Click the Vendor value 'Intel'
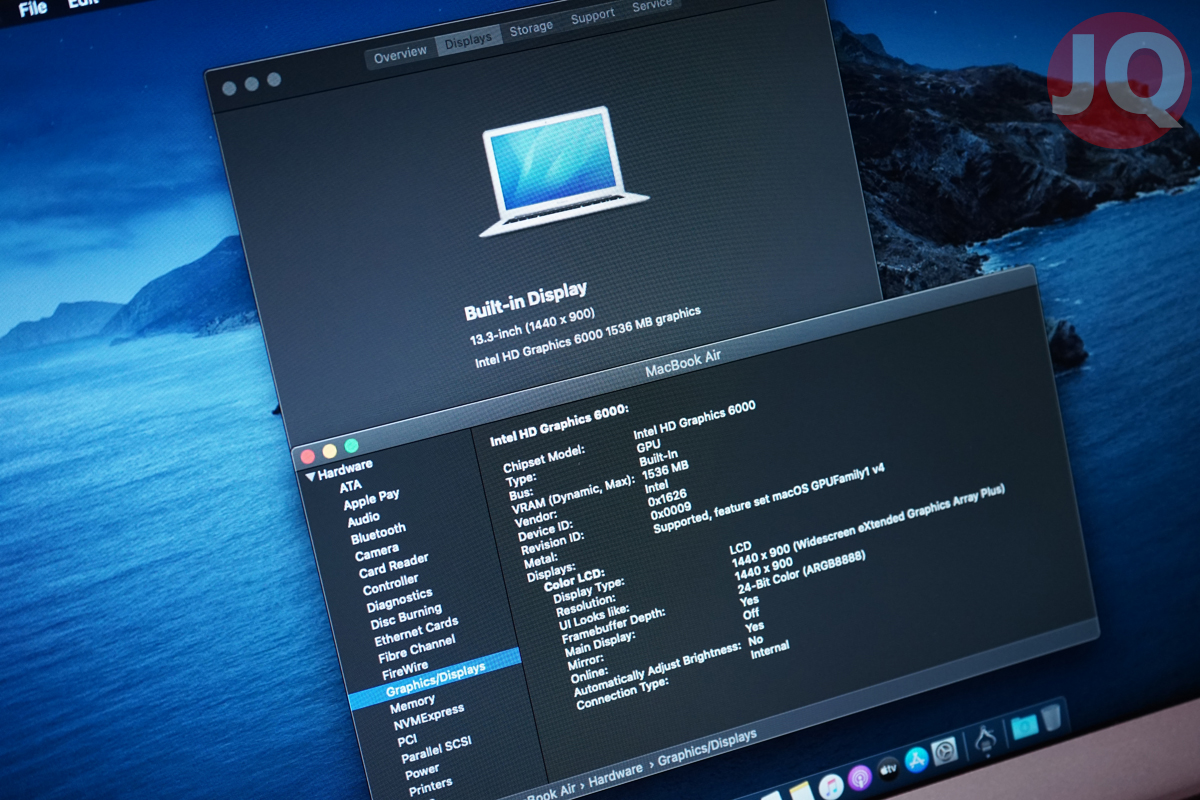This screenshot has height=800, width=1200. pyautogui.click(x=657, y=487)
